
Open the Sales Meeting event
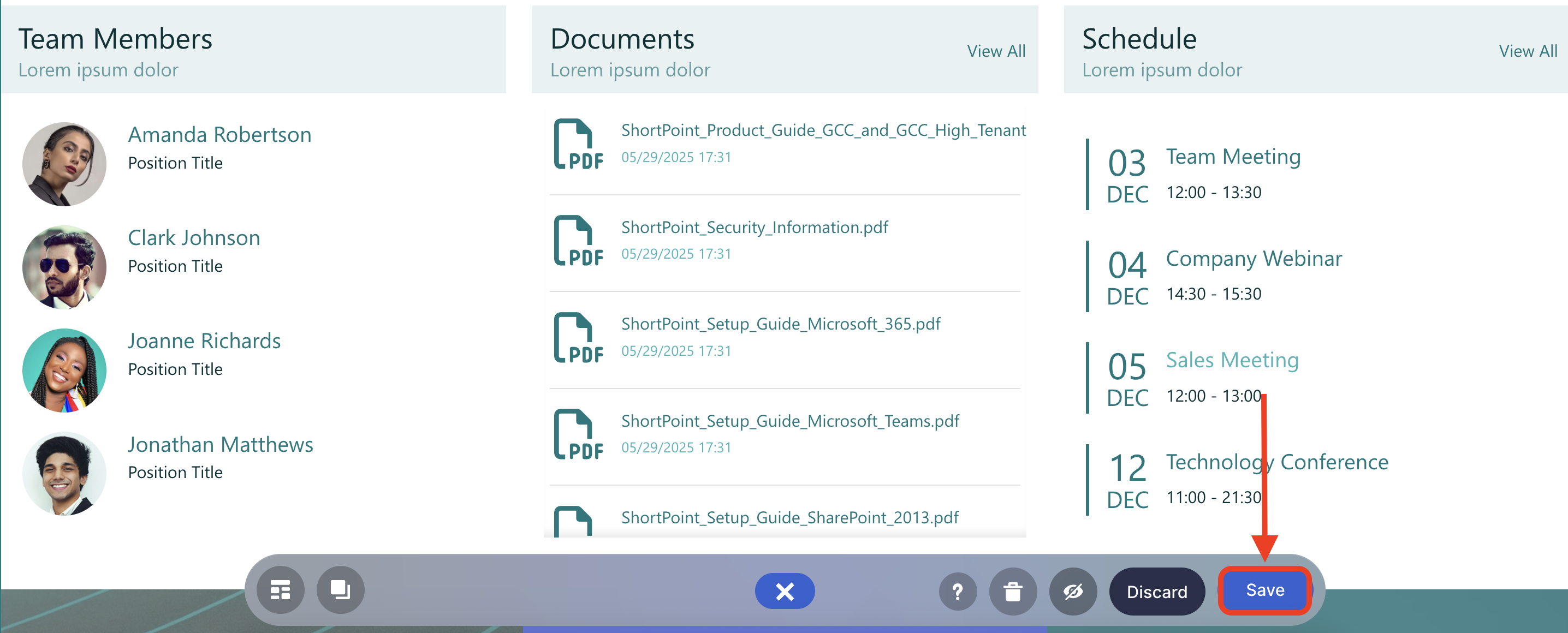[1231, 360]
